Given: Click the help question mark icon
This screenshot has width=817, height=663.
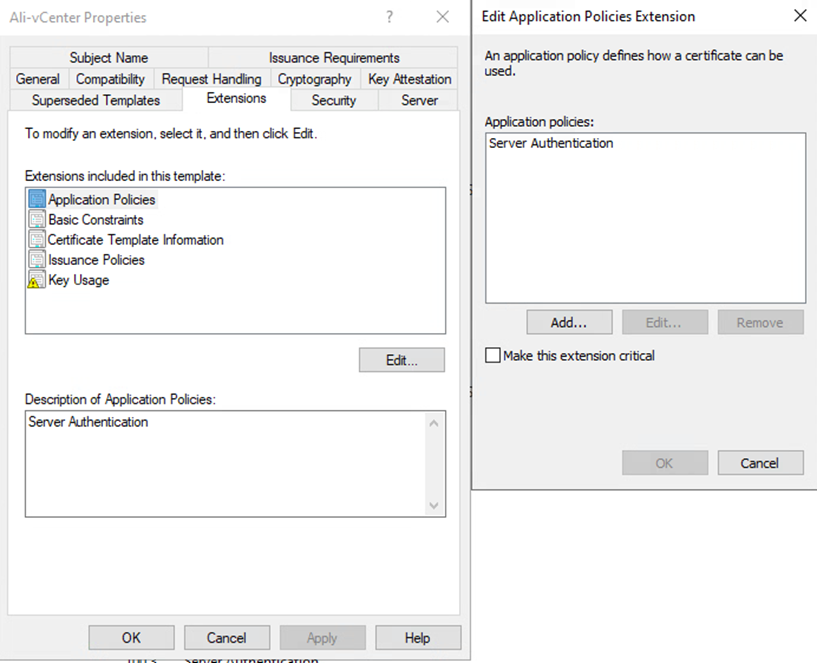Looking at the screenshot, I should tap(389, 17).
